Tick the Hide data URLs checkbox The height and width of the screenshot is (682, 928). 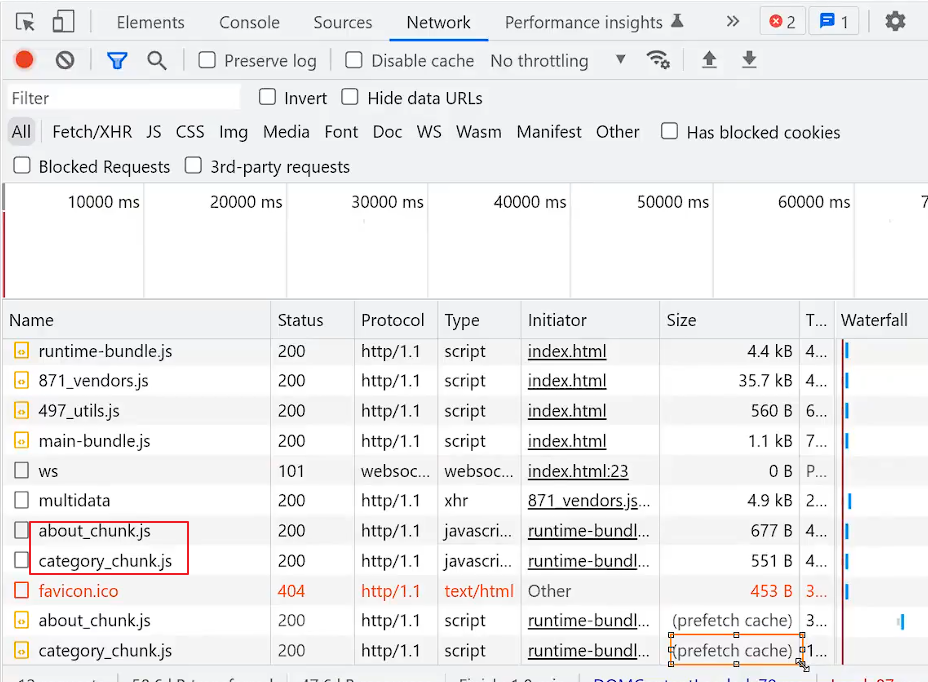click(x=350, y=97)
